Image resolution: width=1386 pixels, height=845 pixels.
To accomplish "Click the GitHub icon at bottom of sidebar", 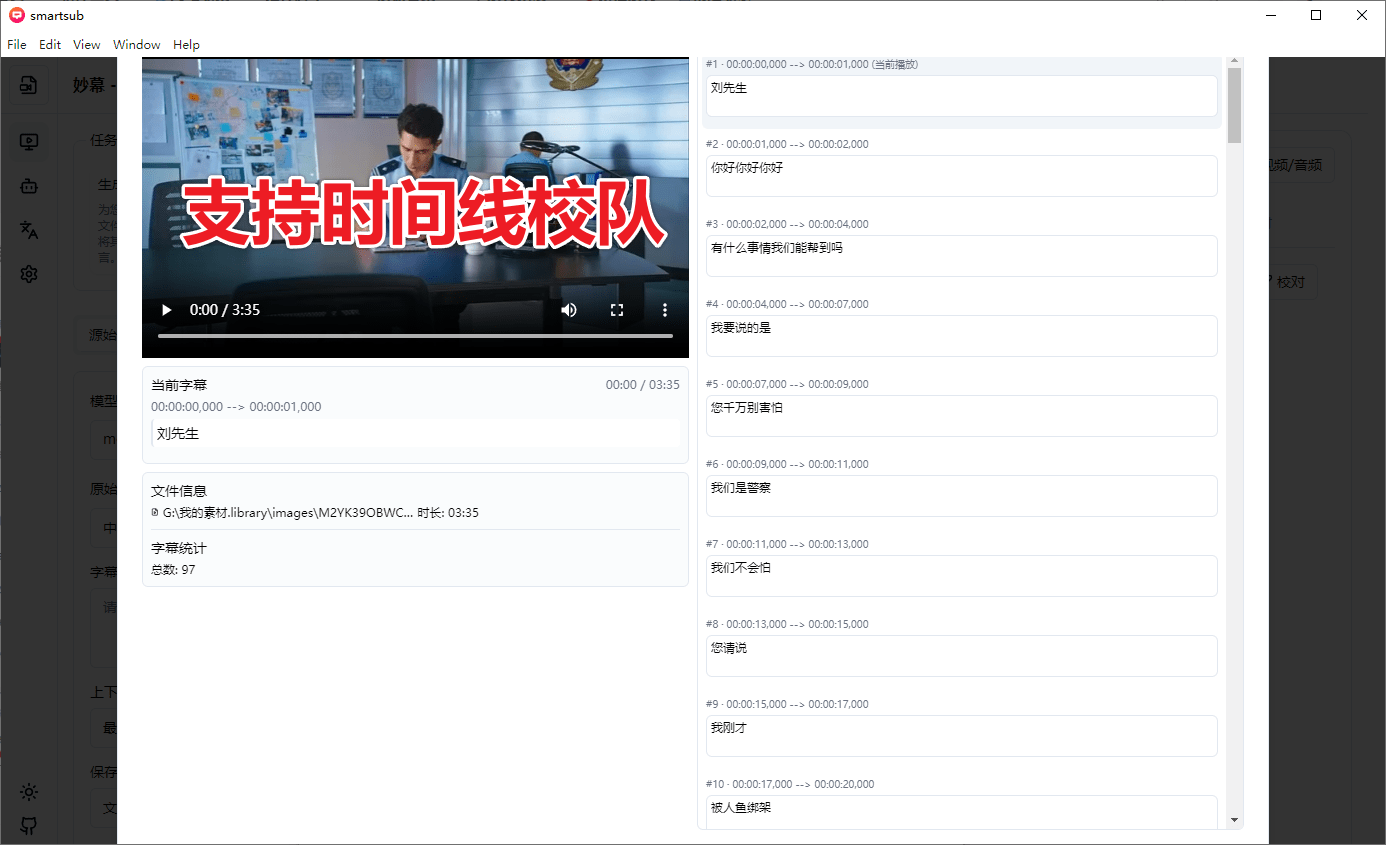I will click(x=29, y=826).
